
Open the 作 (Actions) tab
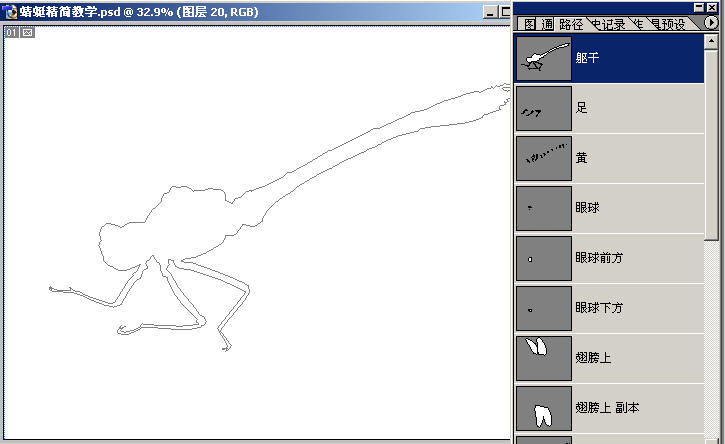click(x=638, y=24)
